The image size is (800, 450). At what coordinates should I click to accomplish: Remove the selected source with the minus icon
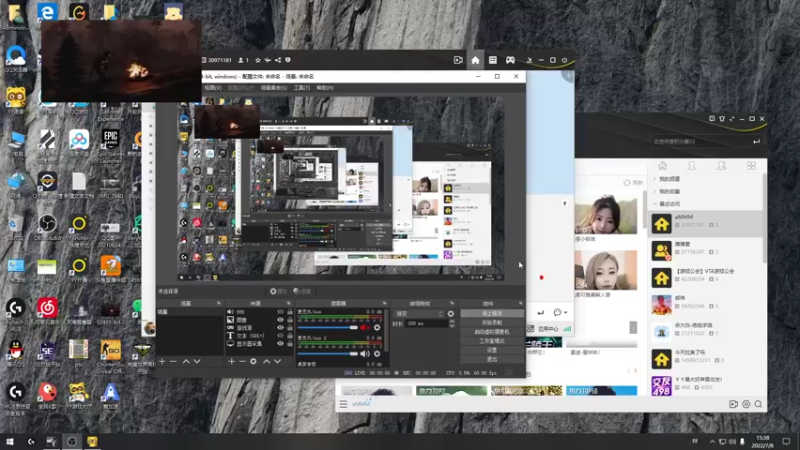click(x=242, y=361)
